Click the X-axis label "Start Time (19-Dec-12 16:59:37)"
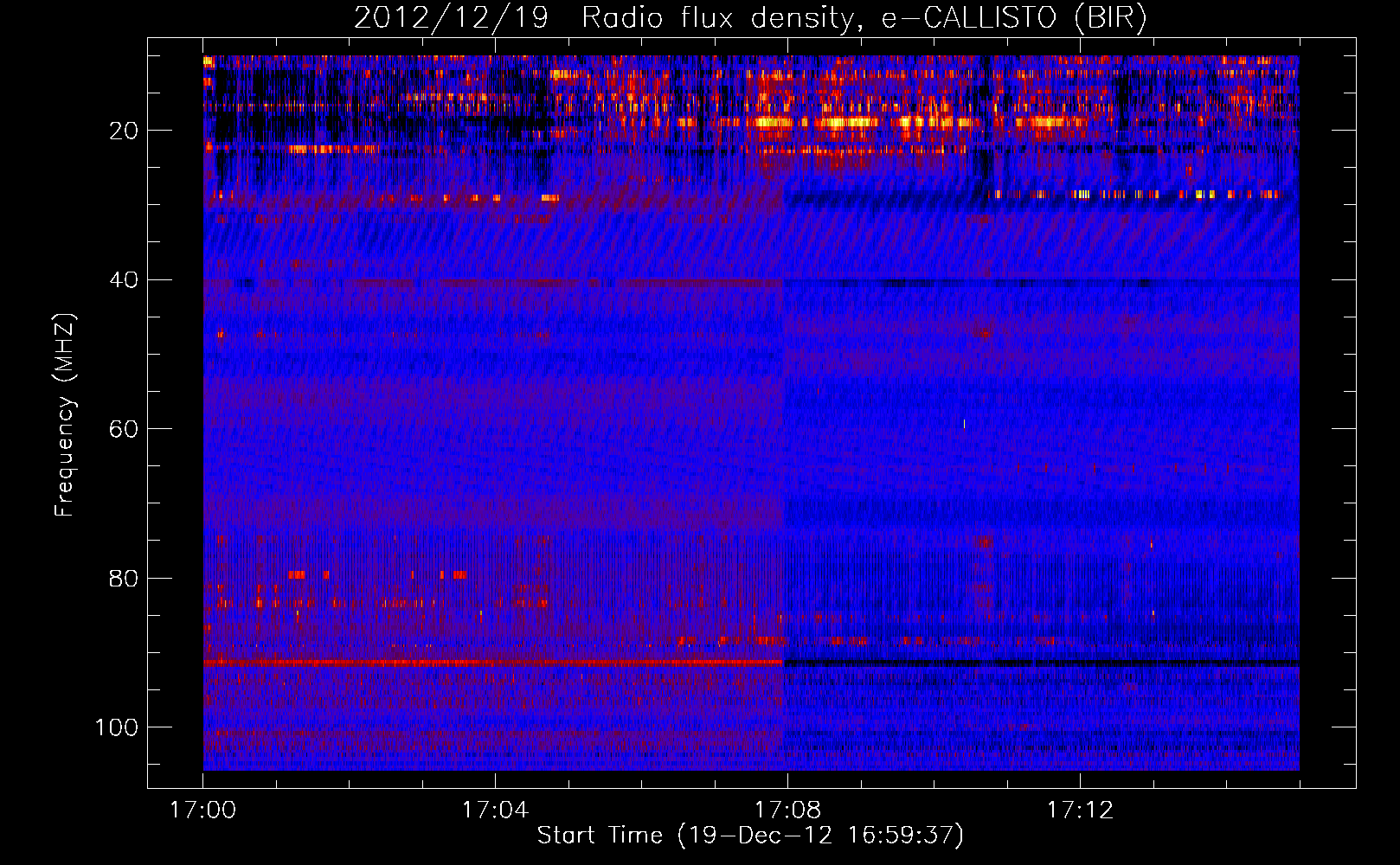Viewport: 1400px width, 865px height. point(750,836)
